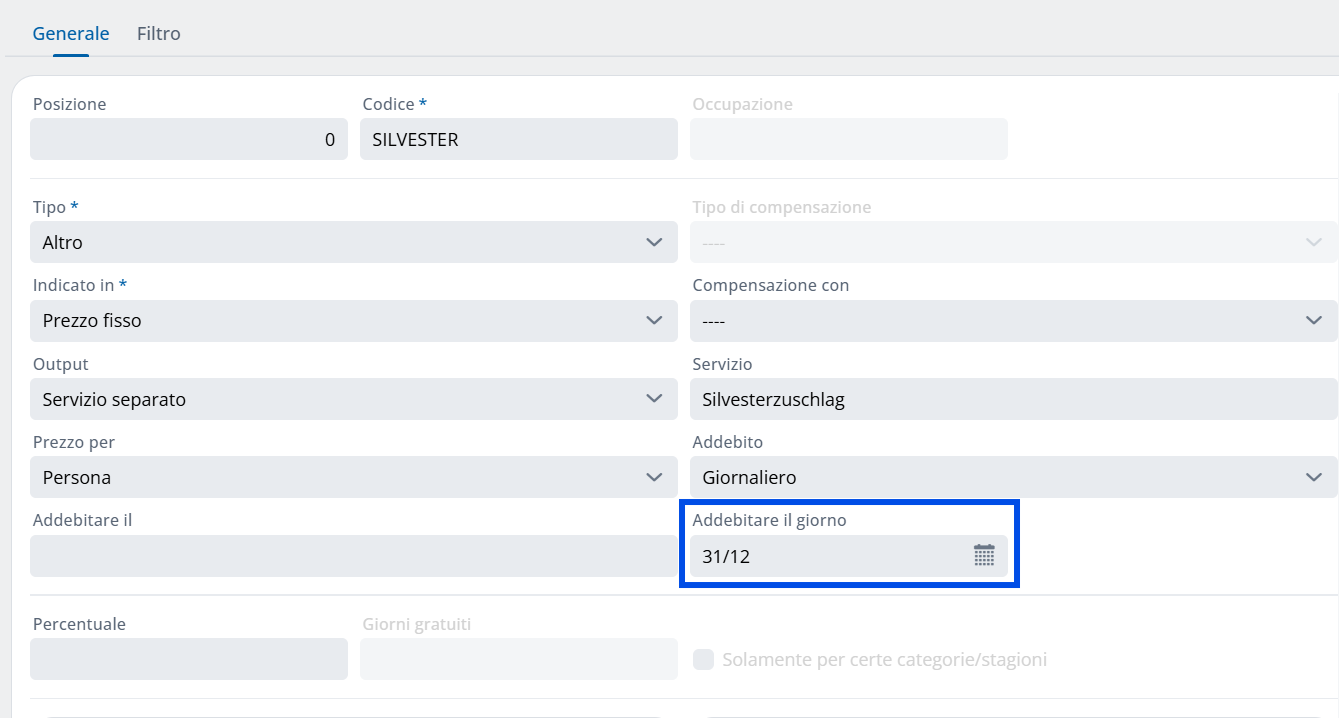Open Prezzo per dropdown showing Persona
The image size is (1339, 718).
pyautogui.click(x=354, y=477)
